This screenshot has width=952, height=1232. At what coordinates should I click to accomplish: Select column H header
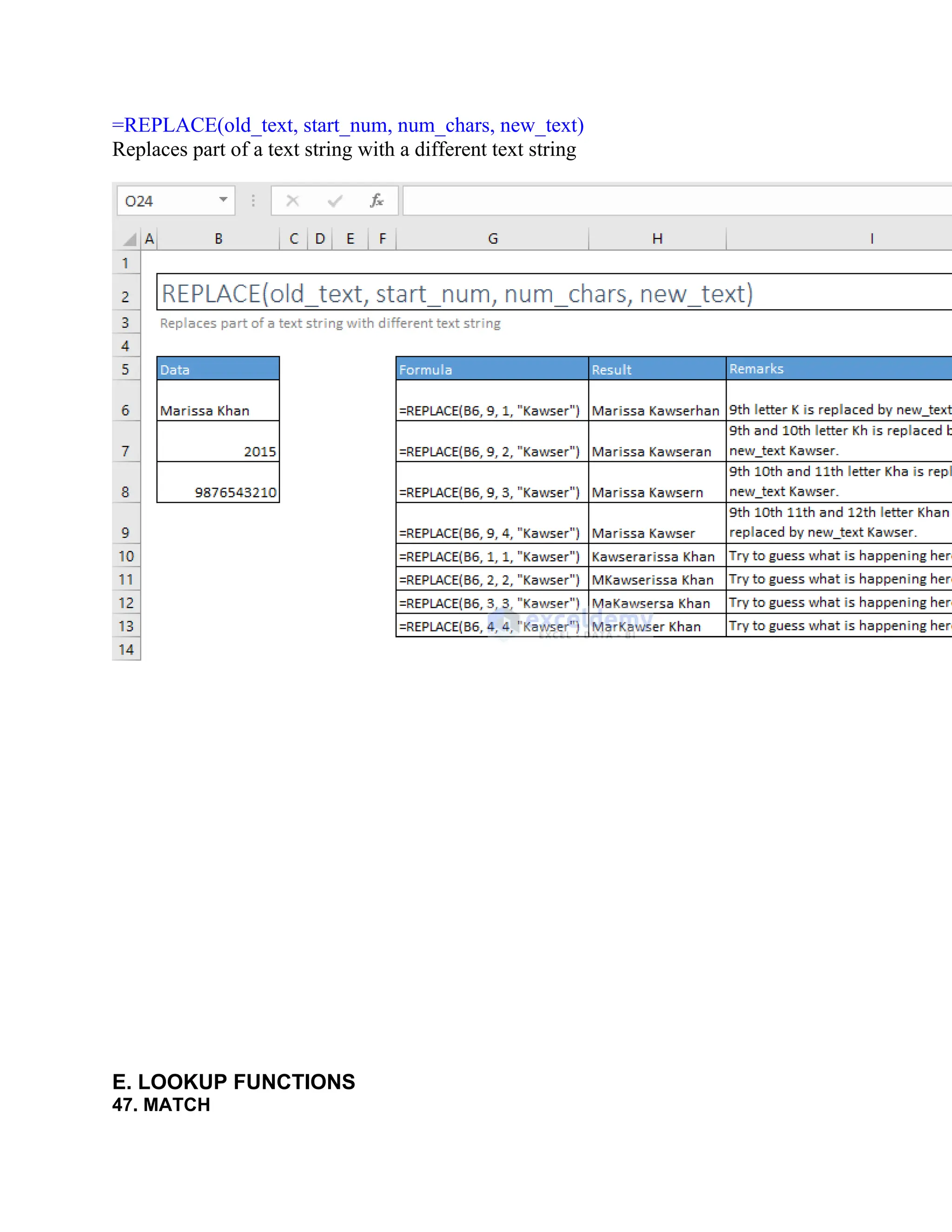(657, 239)
